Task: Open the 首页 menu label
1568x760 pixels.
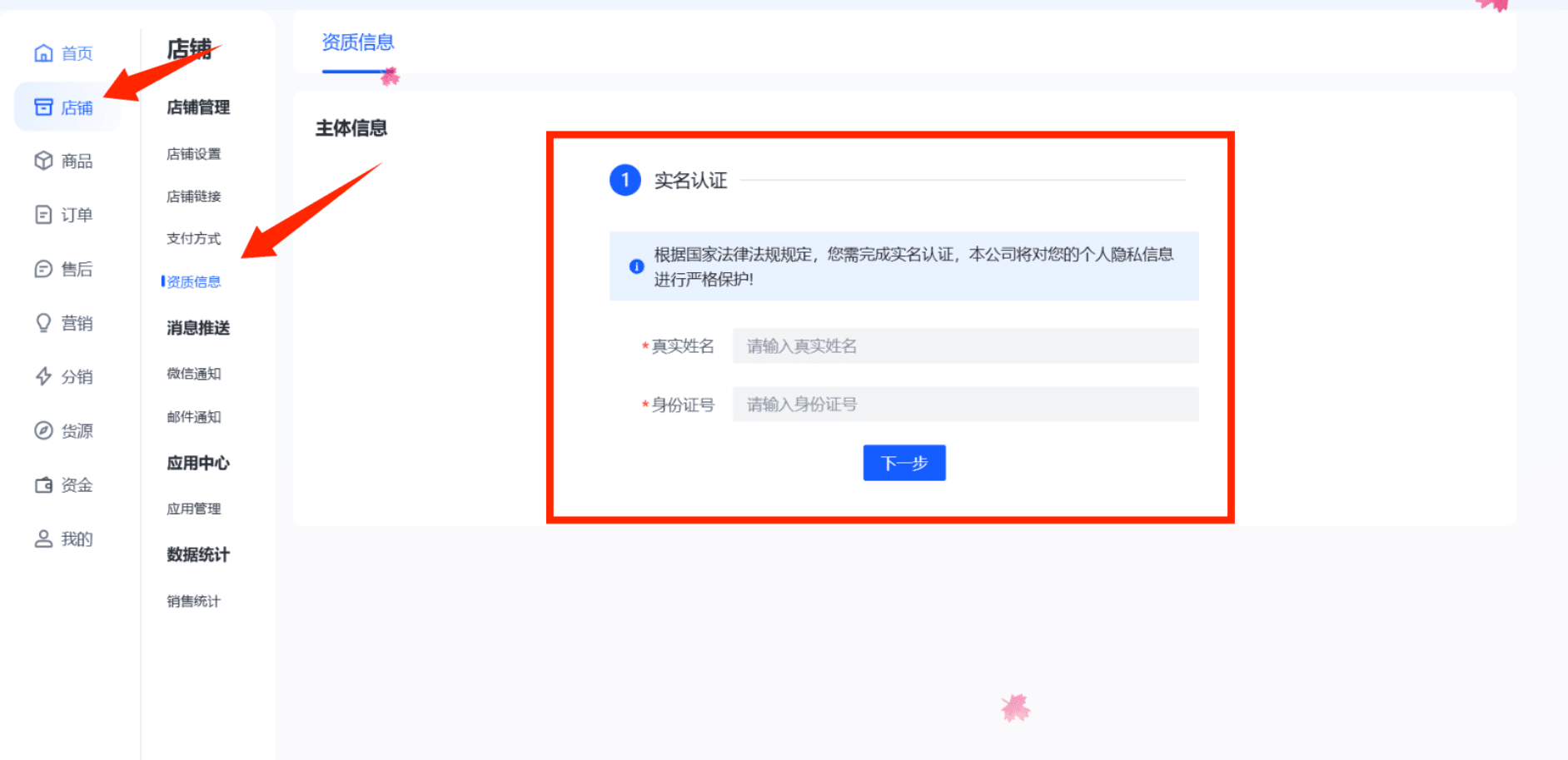Action: point(77,53)
